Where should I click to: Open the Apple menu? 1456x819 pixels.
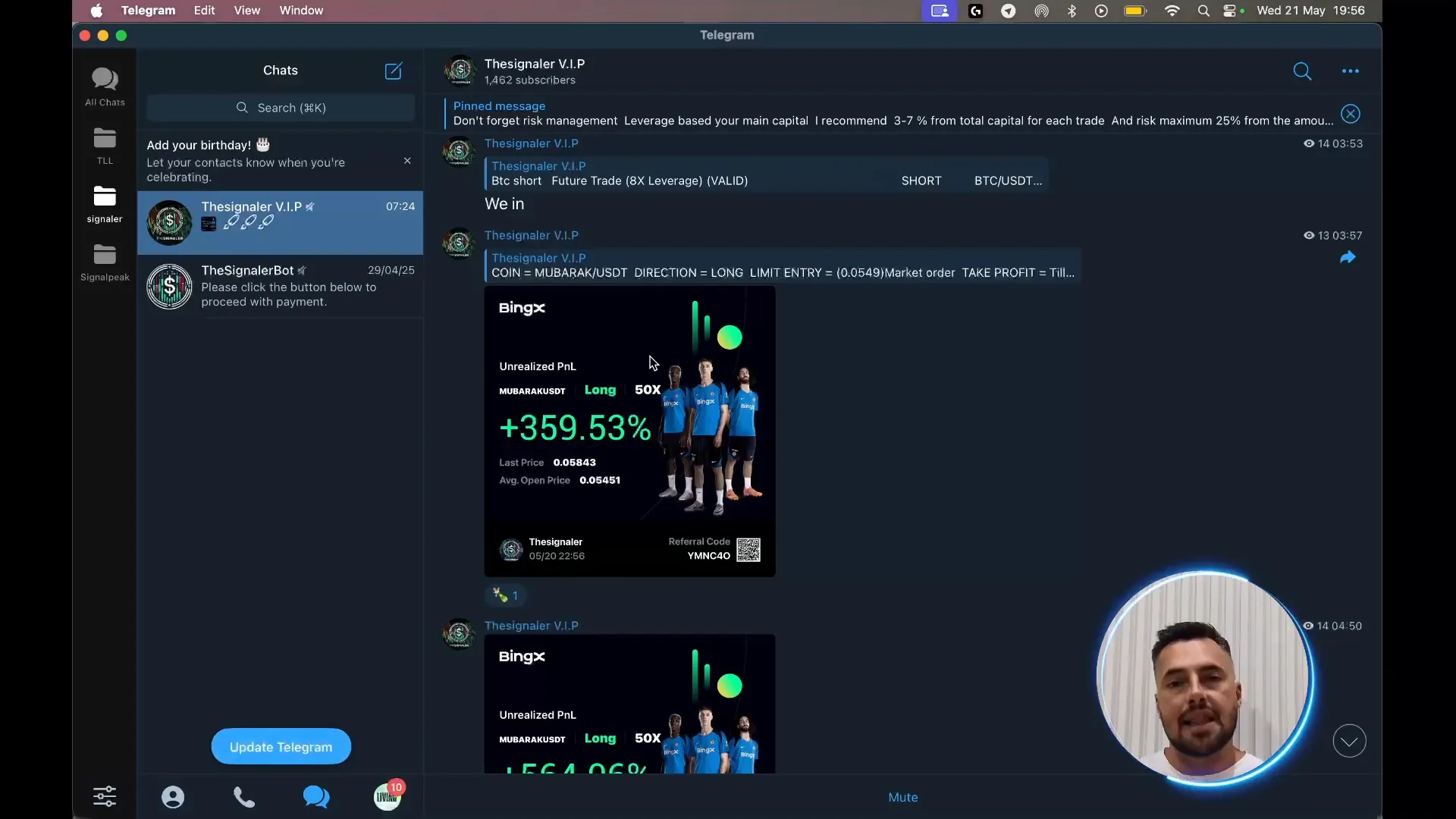[96, 11]
